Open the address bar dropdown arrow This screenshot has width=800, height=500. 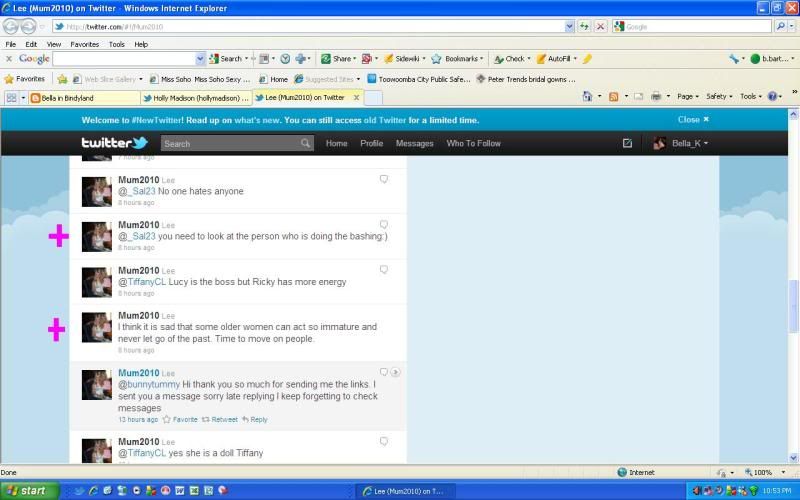tap(569, 27)
